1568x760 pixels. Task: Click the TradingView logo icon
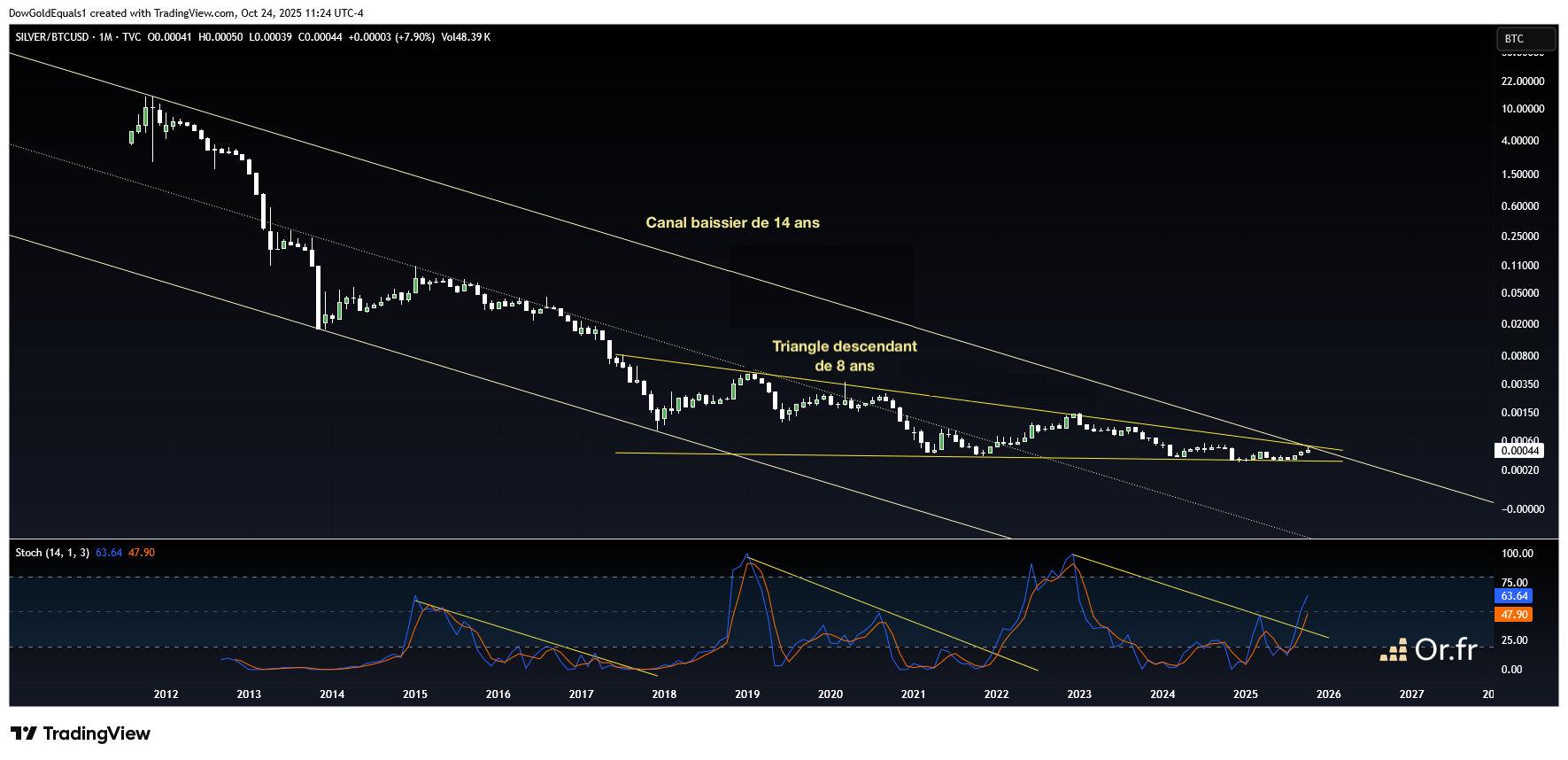click(x=24, y=733)
